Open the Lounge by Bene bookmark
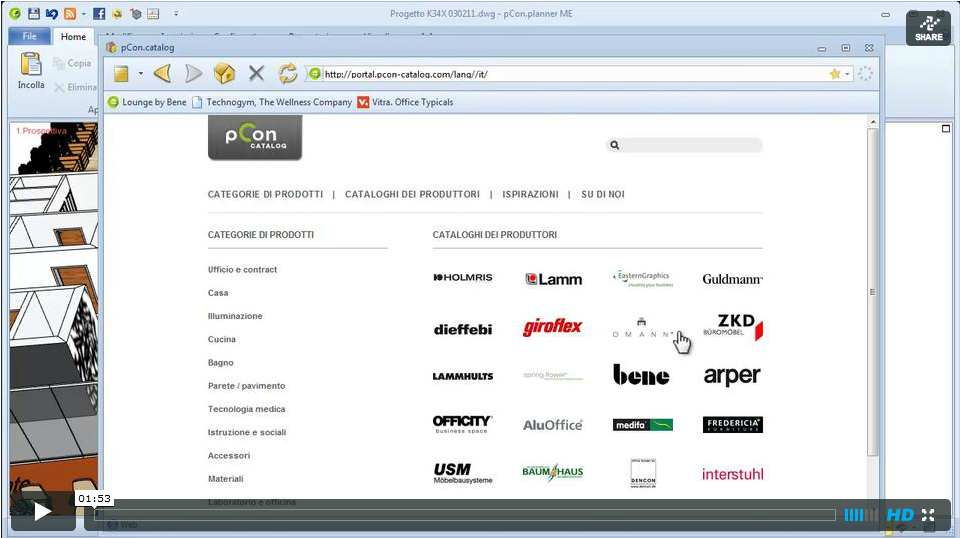The height and width of the screenshot is (538, 960). click(147, 102)
